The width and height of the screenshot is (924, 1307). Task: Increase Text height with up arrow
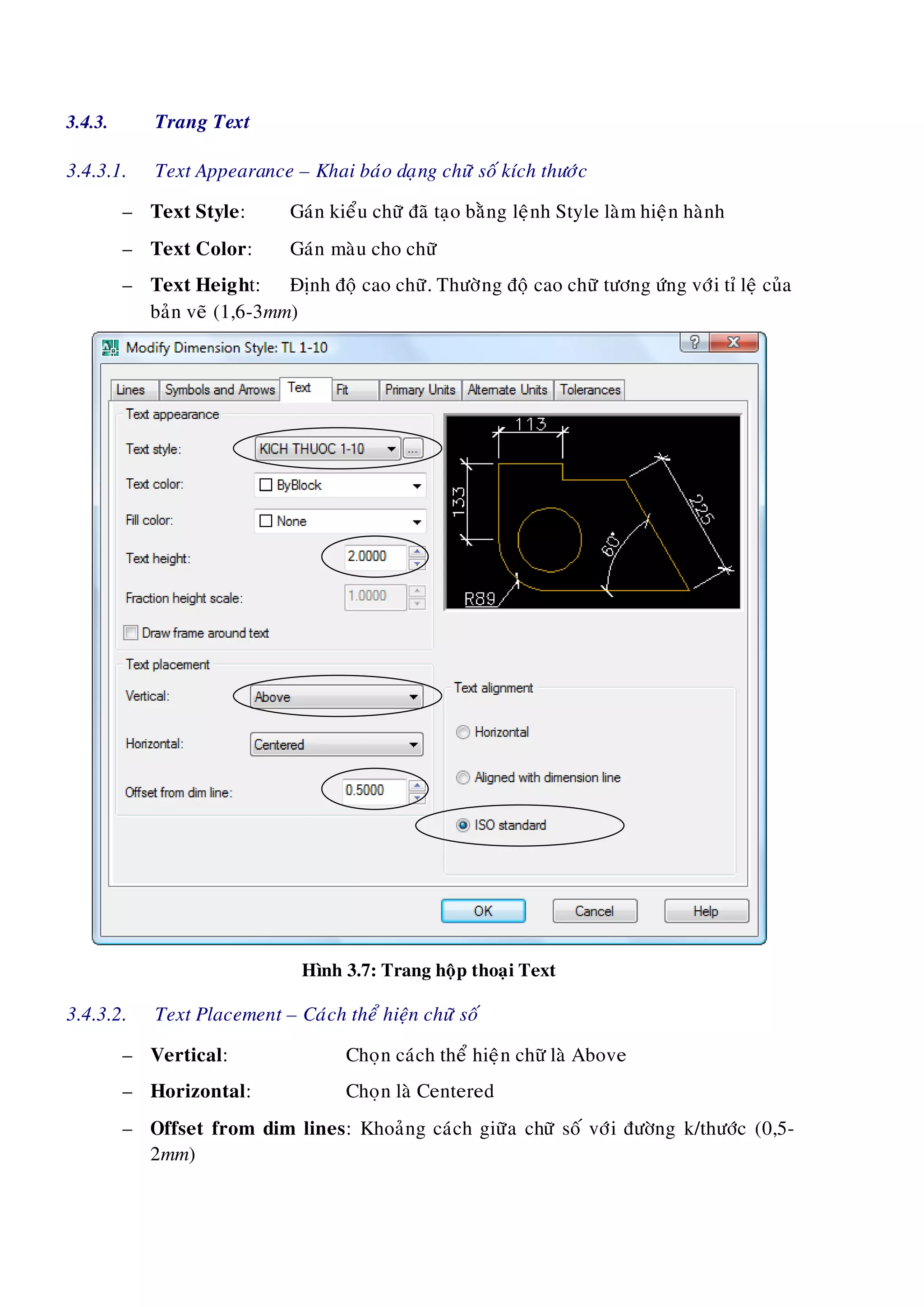click(417, 551)
